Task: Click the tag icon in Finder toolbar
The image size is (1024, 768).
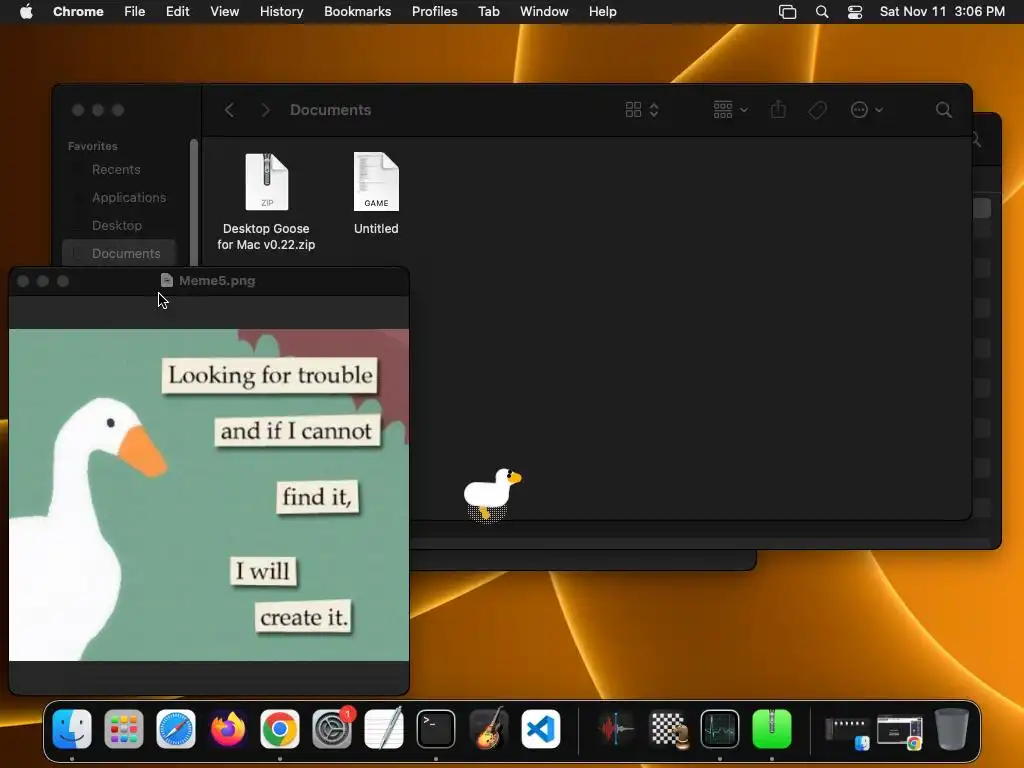Action: tap(817, 110)
